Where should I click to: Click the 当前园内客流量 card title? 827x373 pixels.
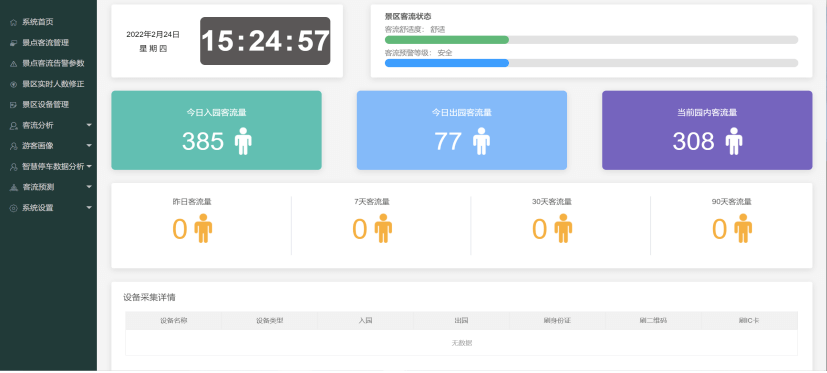click(707, 112)
